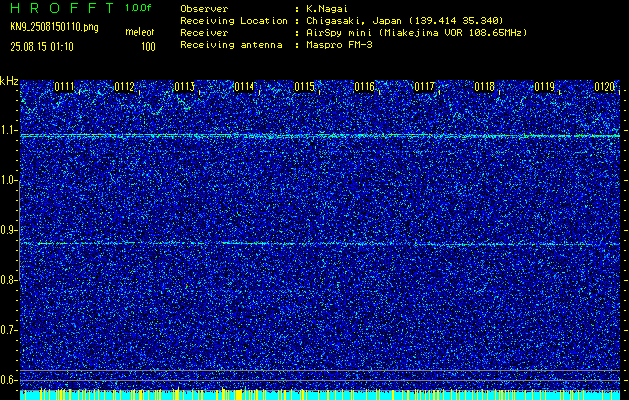
Task: Click time marker 0119
Action: pos(545,87)
